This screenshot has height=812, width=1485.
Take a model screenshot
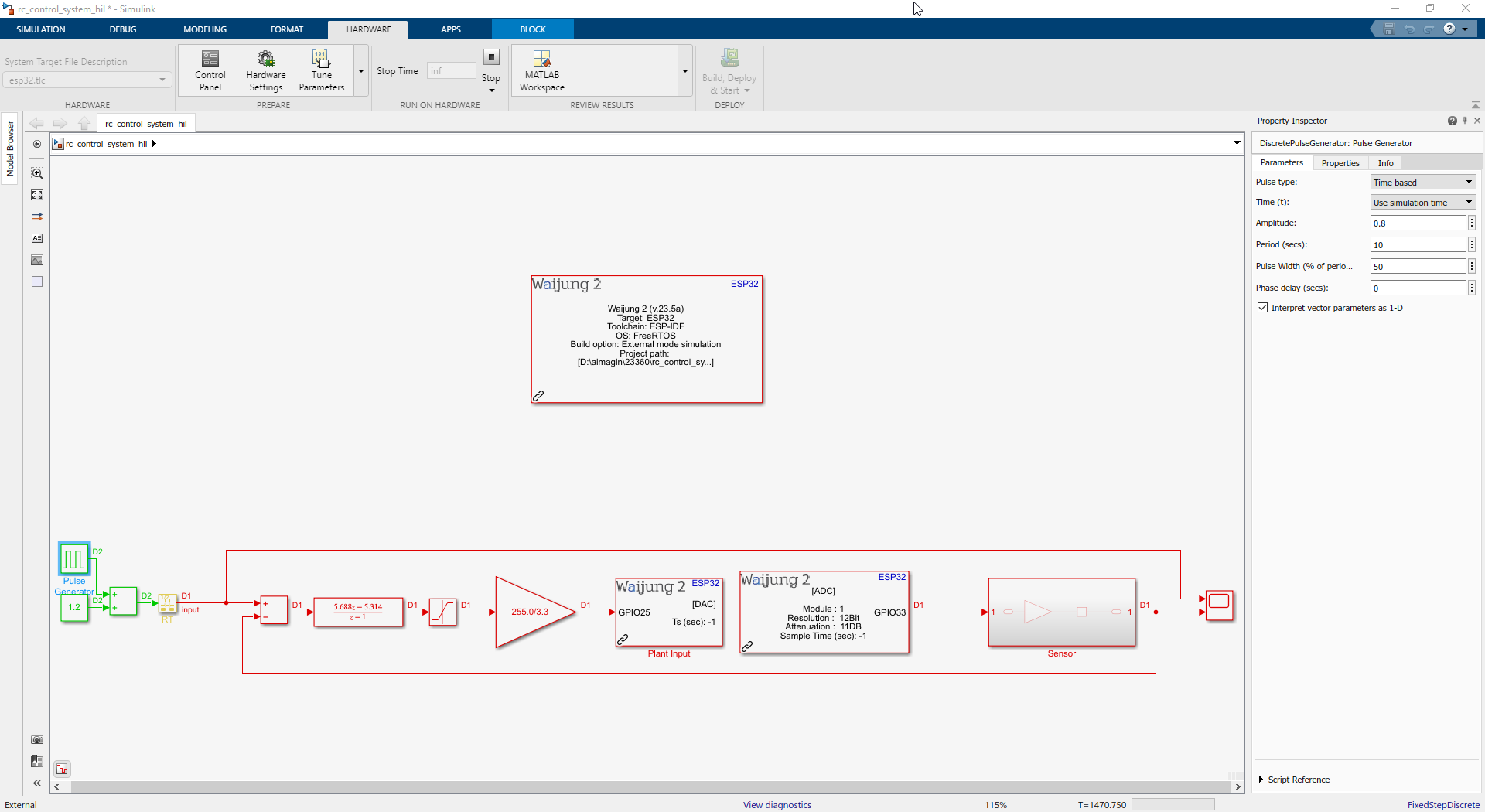point(37,739)
